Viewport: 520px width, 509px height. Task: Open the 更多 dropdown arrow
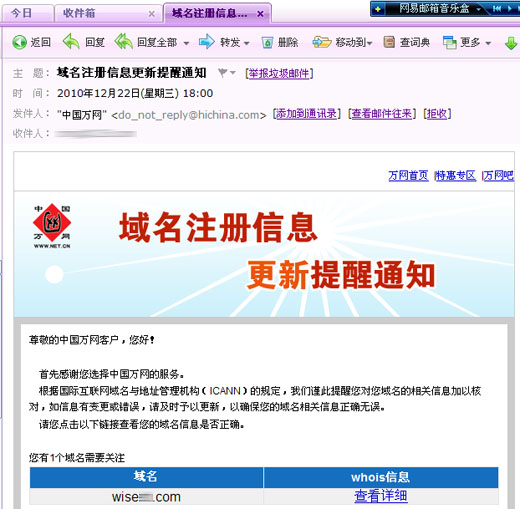[x=488, y=43]
